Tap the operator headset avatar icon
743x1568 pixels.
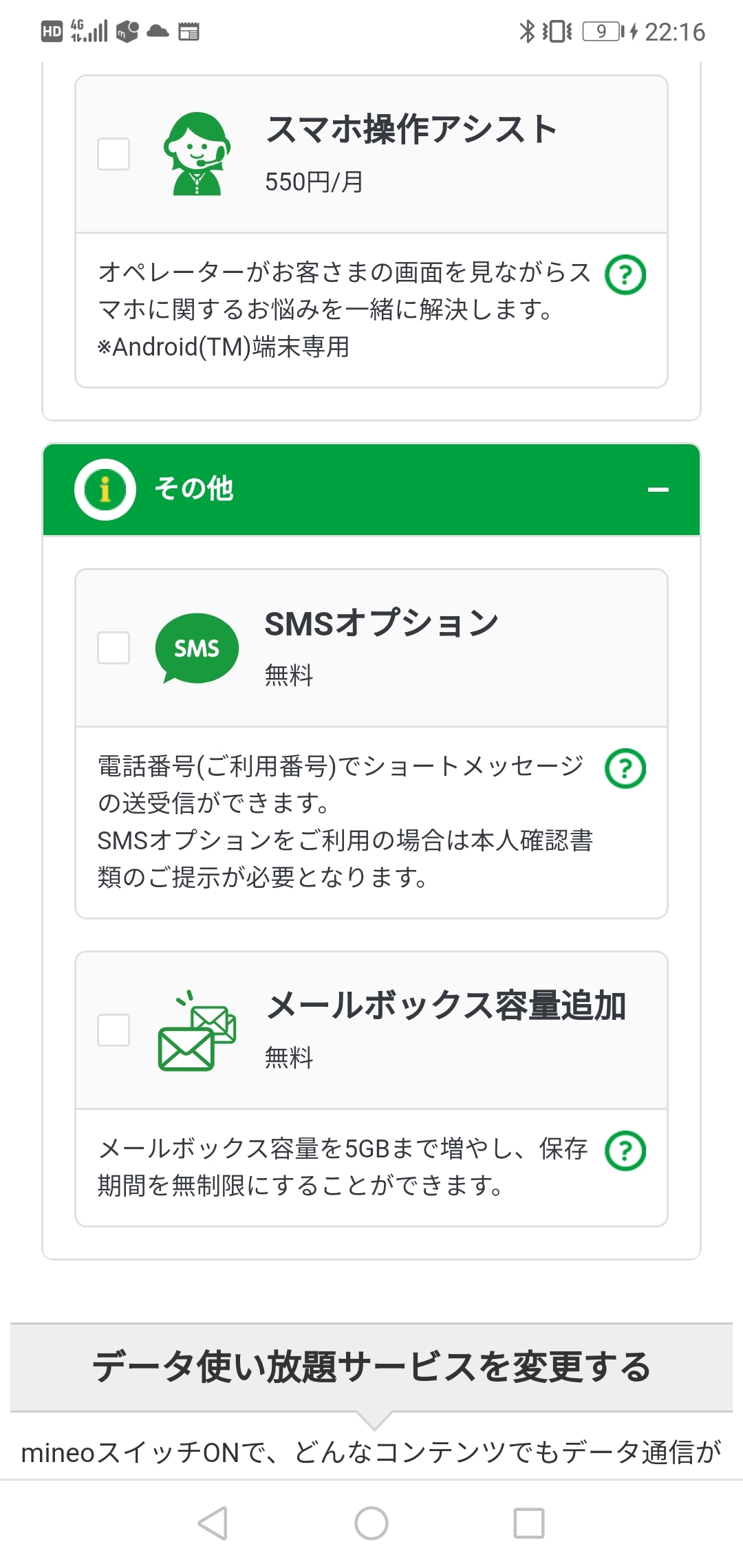point(197,154)
